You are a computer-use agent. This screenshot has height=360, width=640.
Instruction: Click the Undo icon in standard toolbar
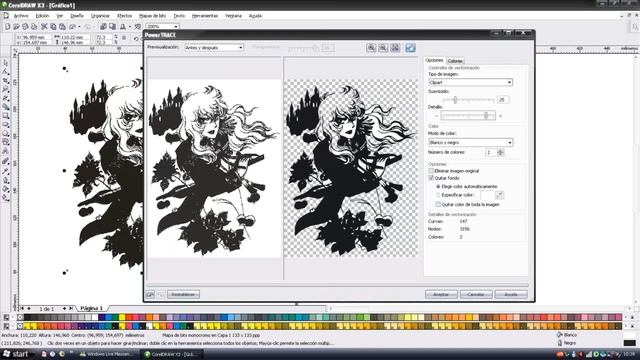coord(72,27)
